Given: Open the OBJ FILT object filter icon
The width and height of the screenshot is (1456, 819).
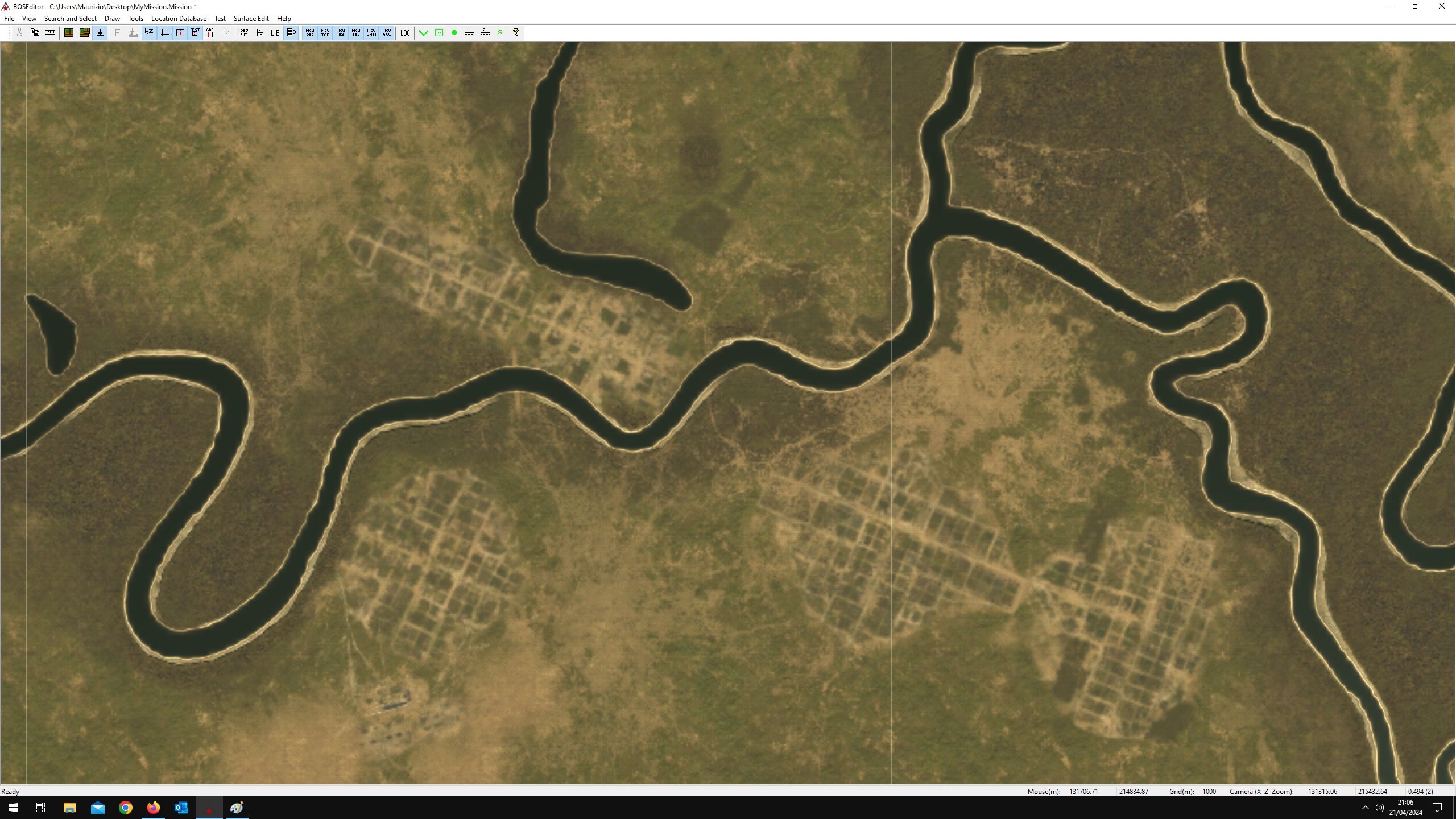Looking at the screenshot, I should coord(244,32).
